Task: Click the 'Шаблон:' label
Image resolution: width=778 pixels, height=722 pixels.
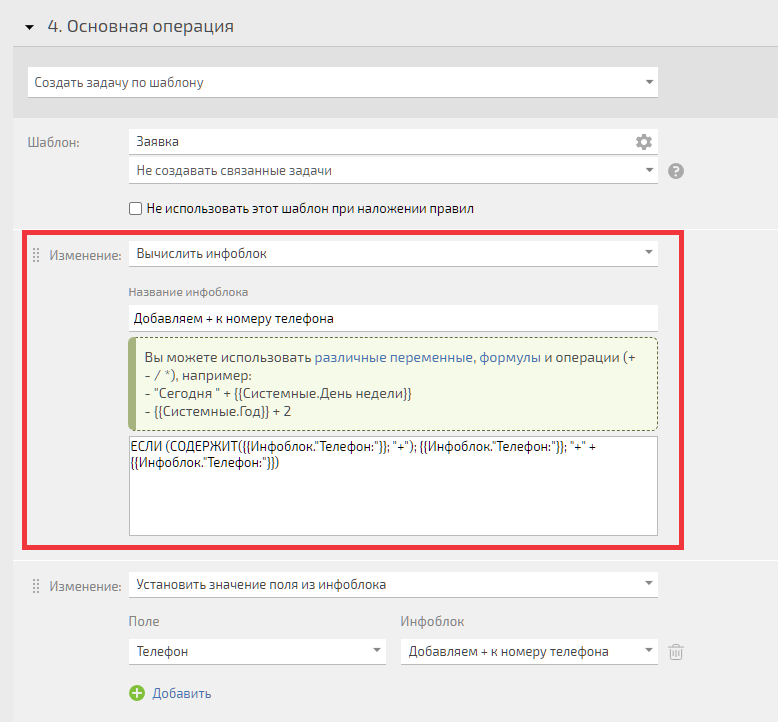Action: (x=54, y=142)
